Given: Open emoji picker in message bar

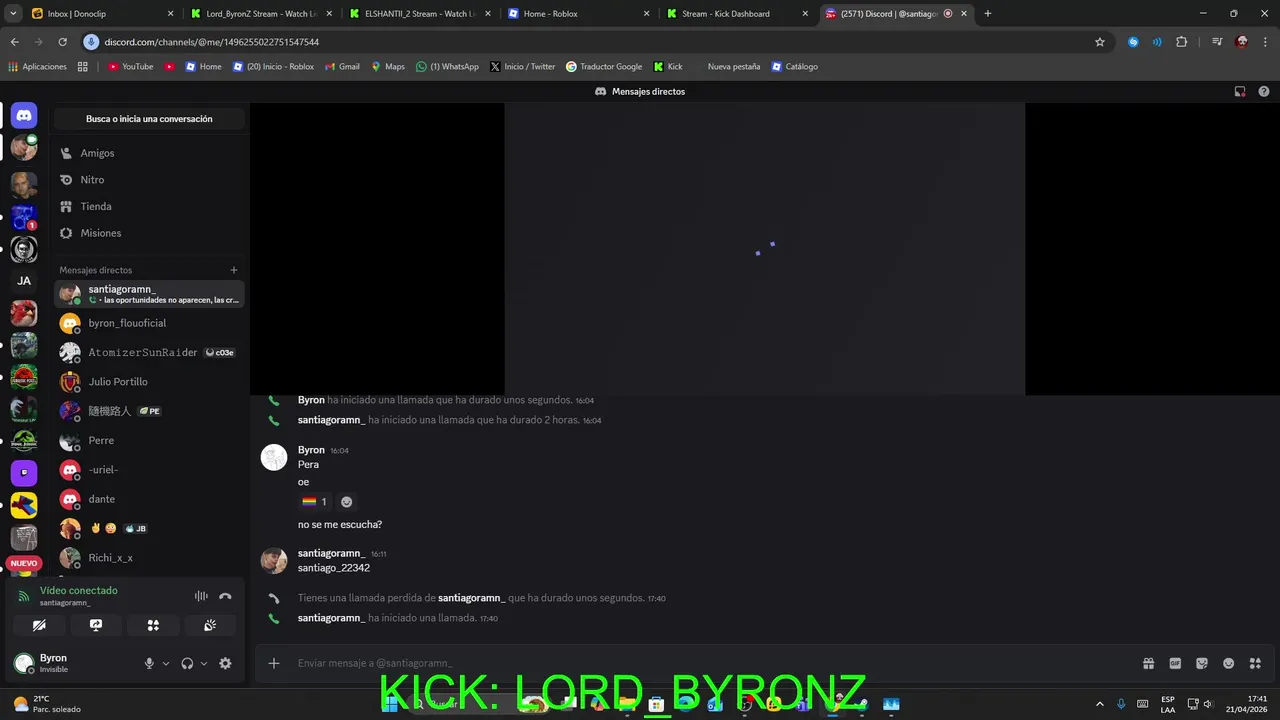Looking at the screenshot, I should click(x=1229, y=663).
